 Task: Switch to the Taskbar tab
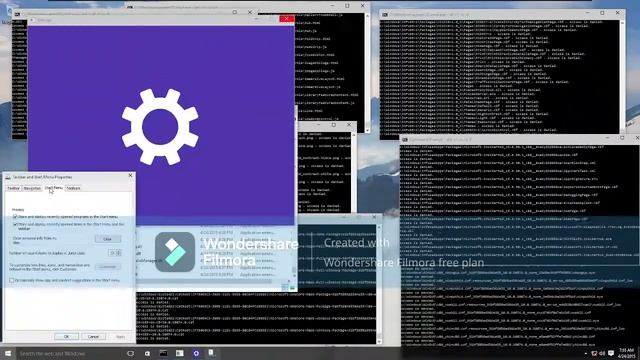[x=13, y=188]
